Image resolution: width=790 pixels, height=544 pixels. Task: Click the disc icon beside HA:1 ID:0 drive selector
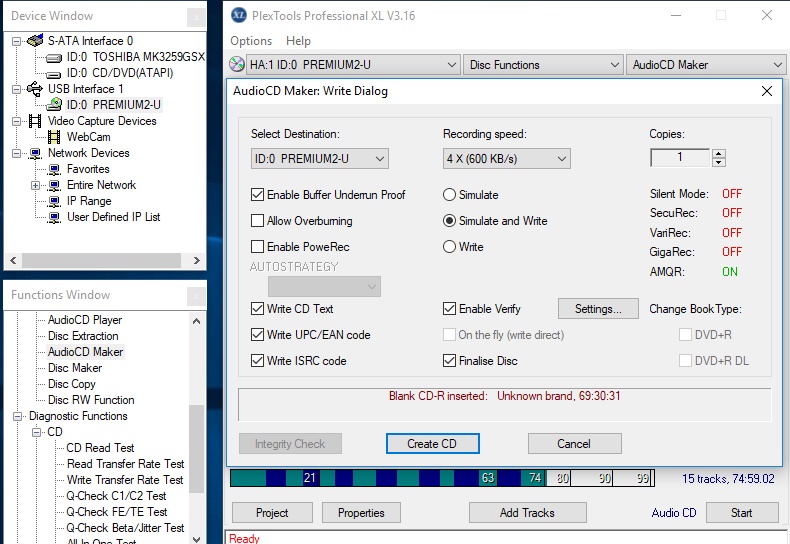[x=237, y=64]
